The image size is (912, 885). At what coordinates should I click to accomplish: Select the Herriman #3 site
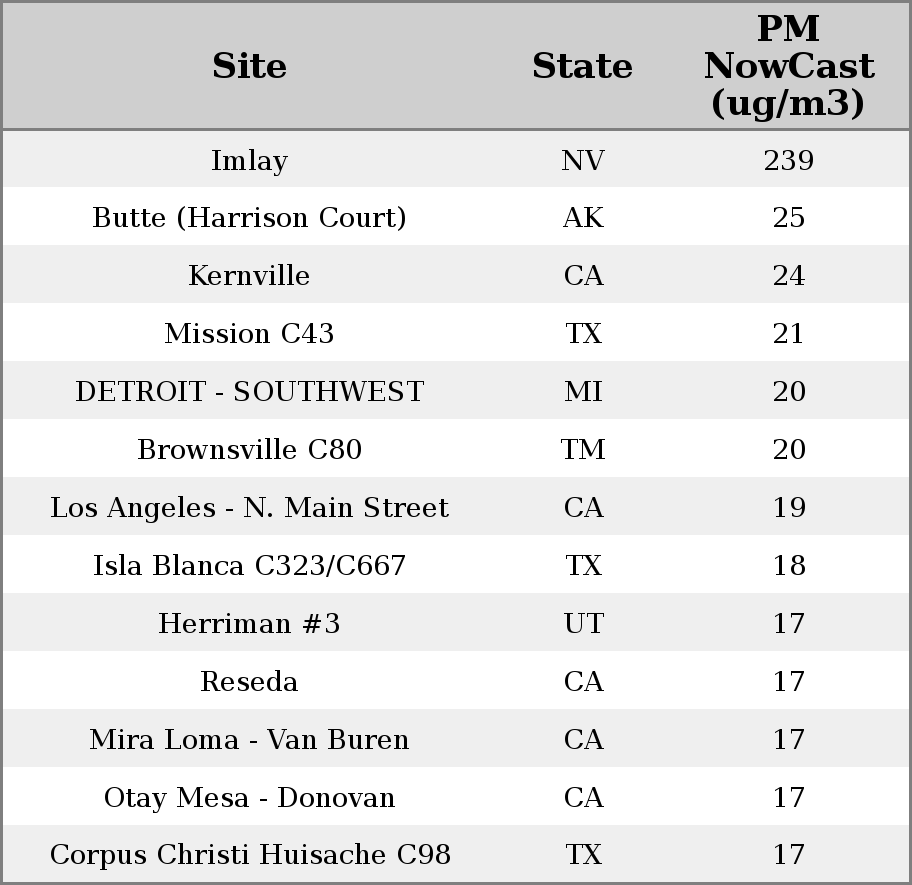(249, 624)
